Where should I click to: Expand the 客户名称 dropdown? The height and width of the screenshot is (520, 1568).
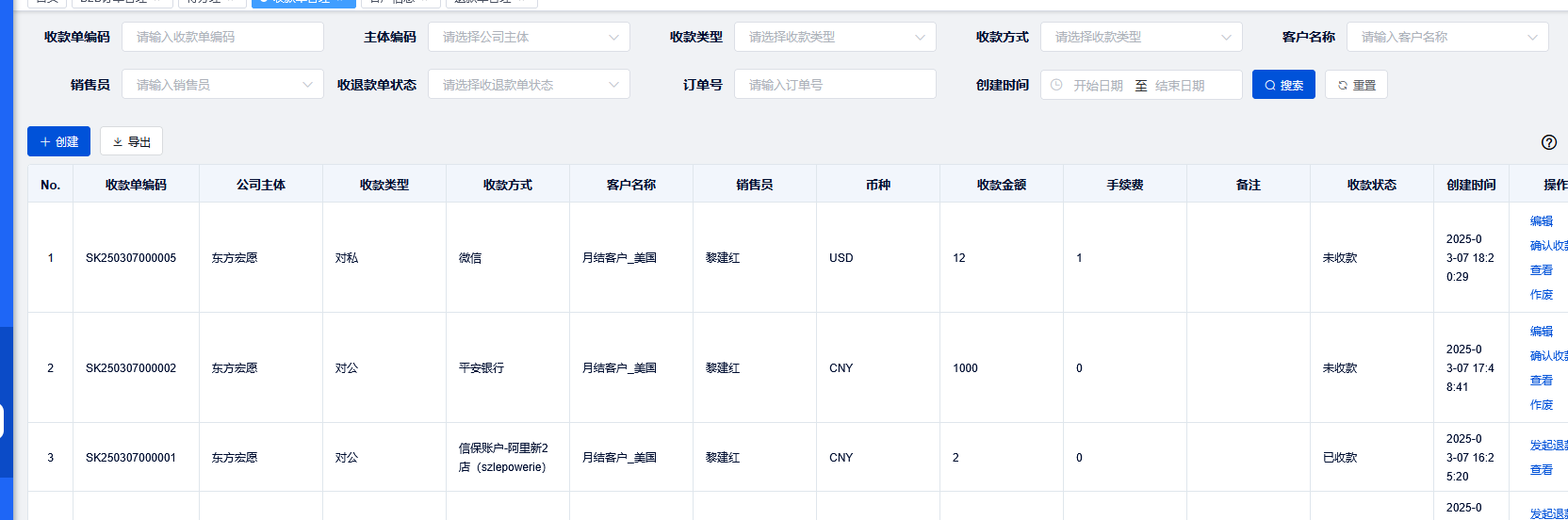point(1446,37)
